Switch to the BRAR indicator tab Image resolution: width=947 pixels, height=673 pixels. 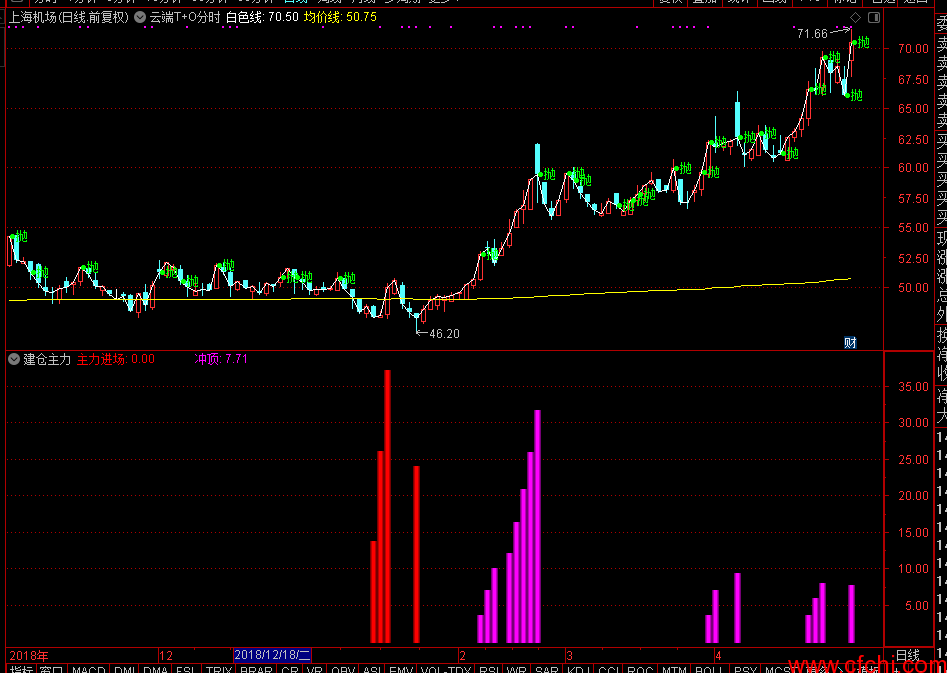(256, 669)
